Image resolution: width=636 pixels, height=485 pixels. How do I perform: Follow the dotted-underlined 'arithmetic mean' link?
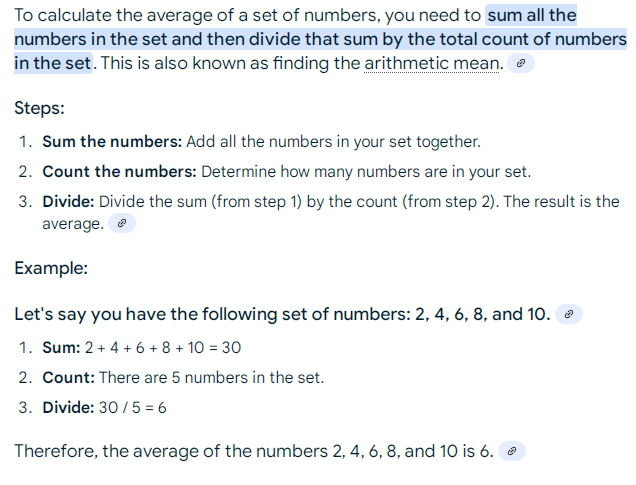[x=432, y=63]
